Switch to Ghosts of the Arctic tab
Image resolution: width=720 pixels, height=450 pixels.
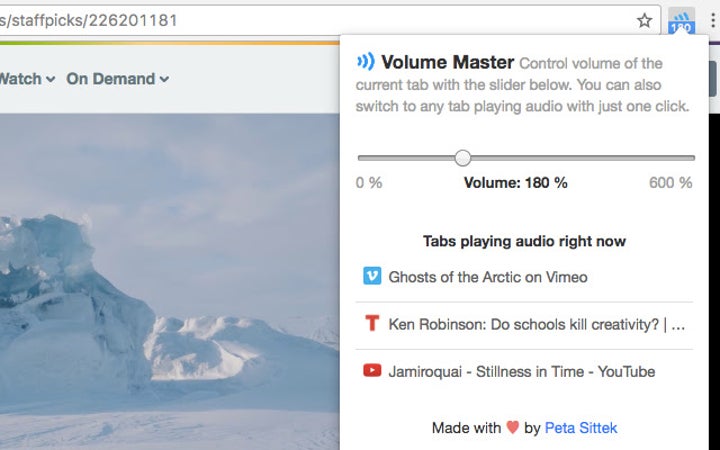click(x=488, y=277)
